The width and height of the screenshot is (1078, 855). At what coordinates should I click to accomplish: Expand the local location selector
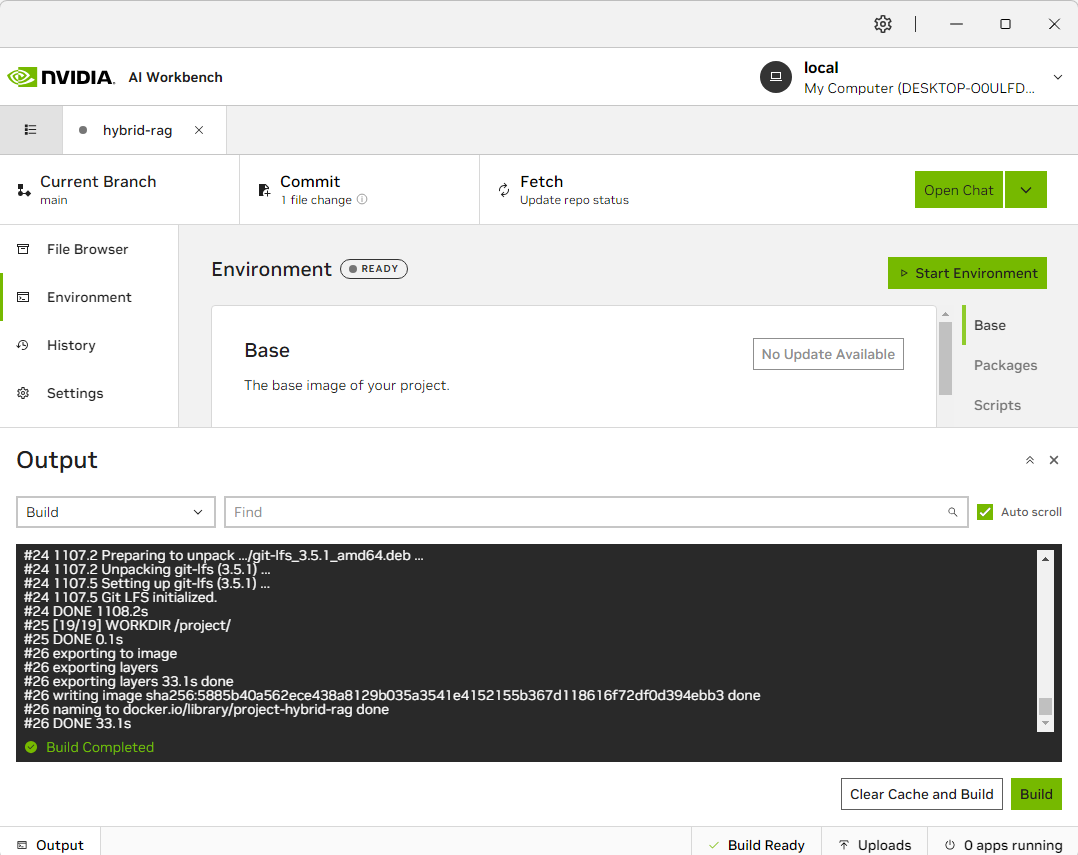coord(1057,78)
